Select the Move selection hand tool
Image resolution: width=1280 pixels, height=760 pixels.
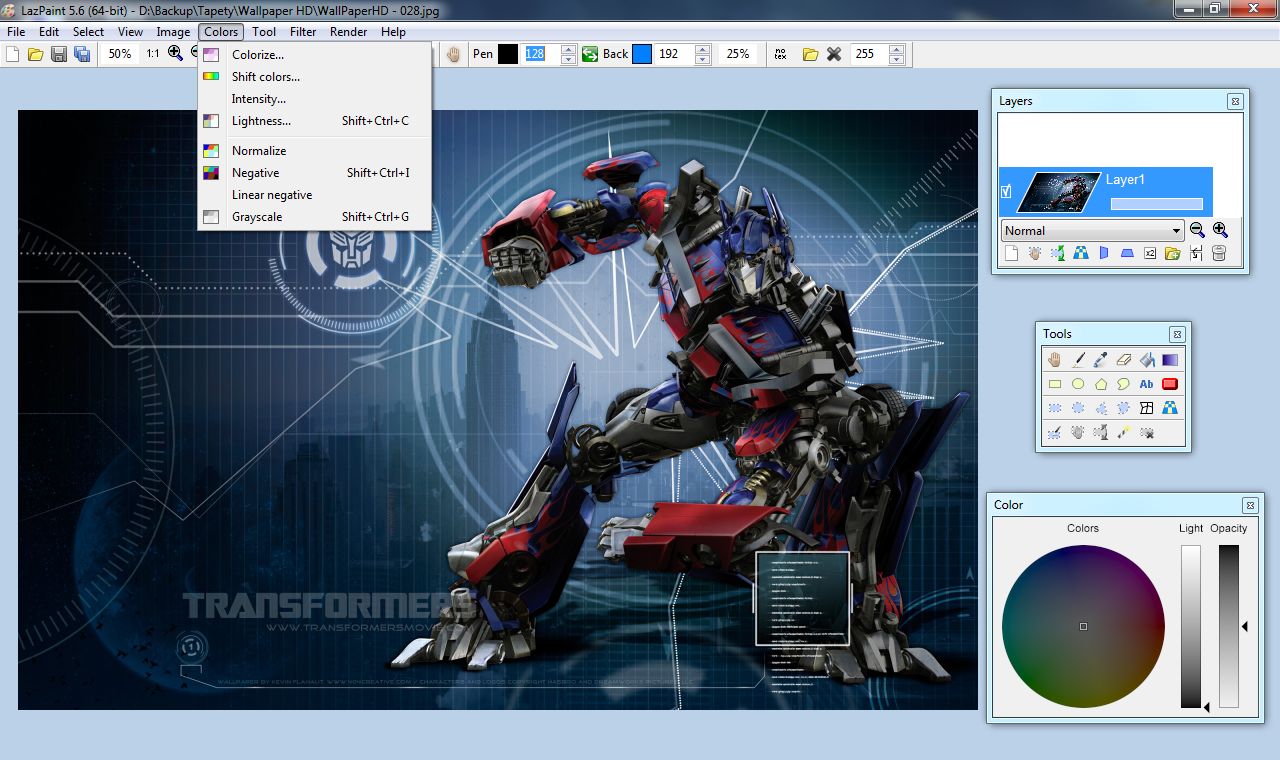1078,433
